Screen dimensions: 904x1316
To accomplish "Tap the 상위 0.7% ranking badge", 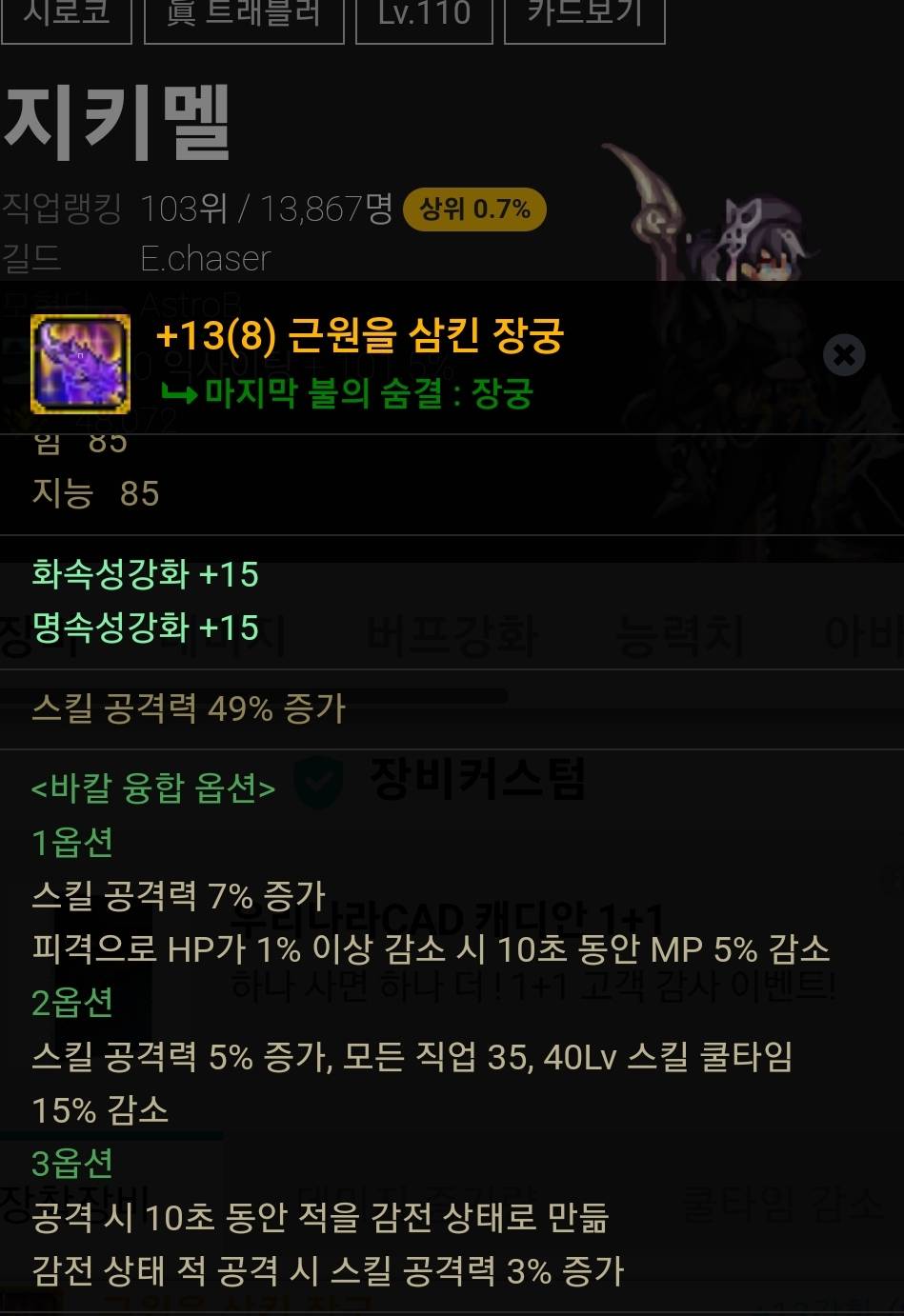I will (474, 209).
